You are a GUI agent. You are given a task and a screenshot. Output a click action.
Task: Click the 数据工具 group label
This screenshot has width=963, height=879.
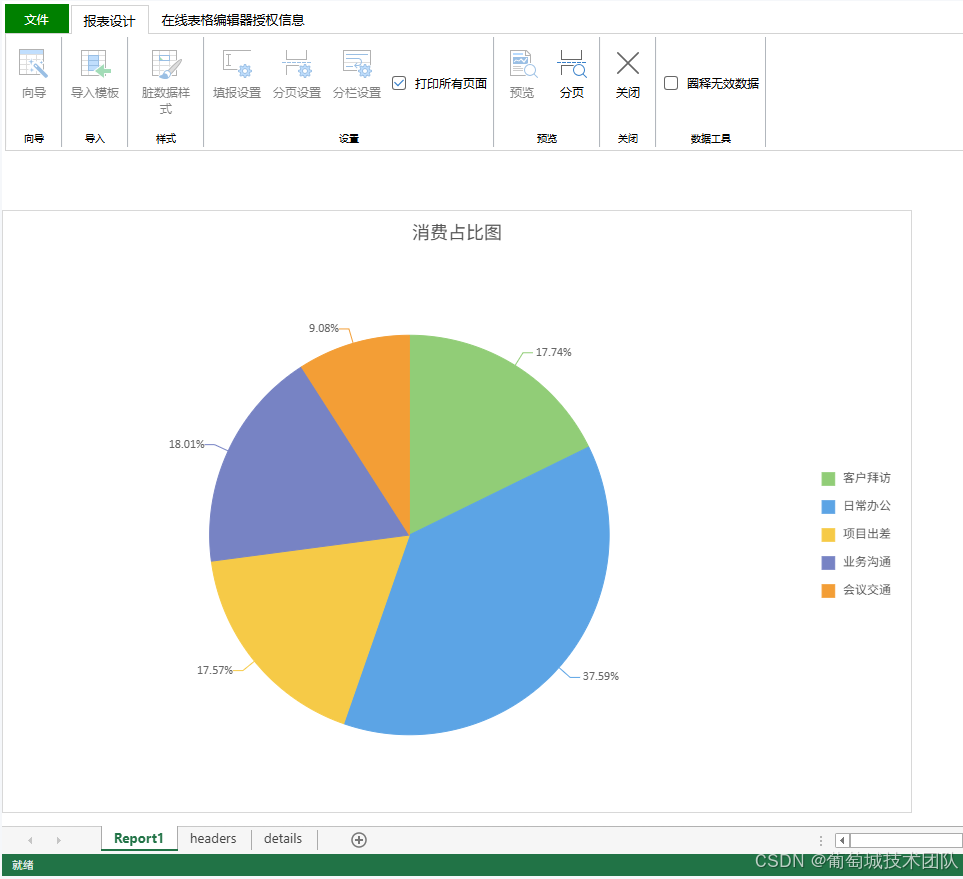711,139
